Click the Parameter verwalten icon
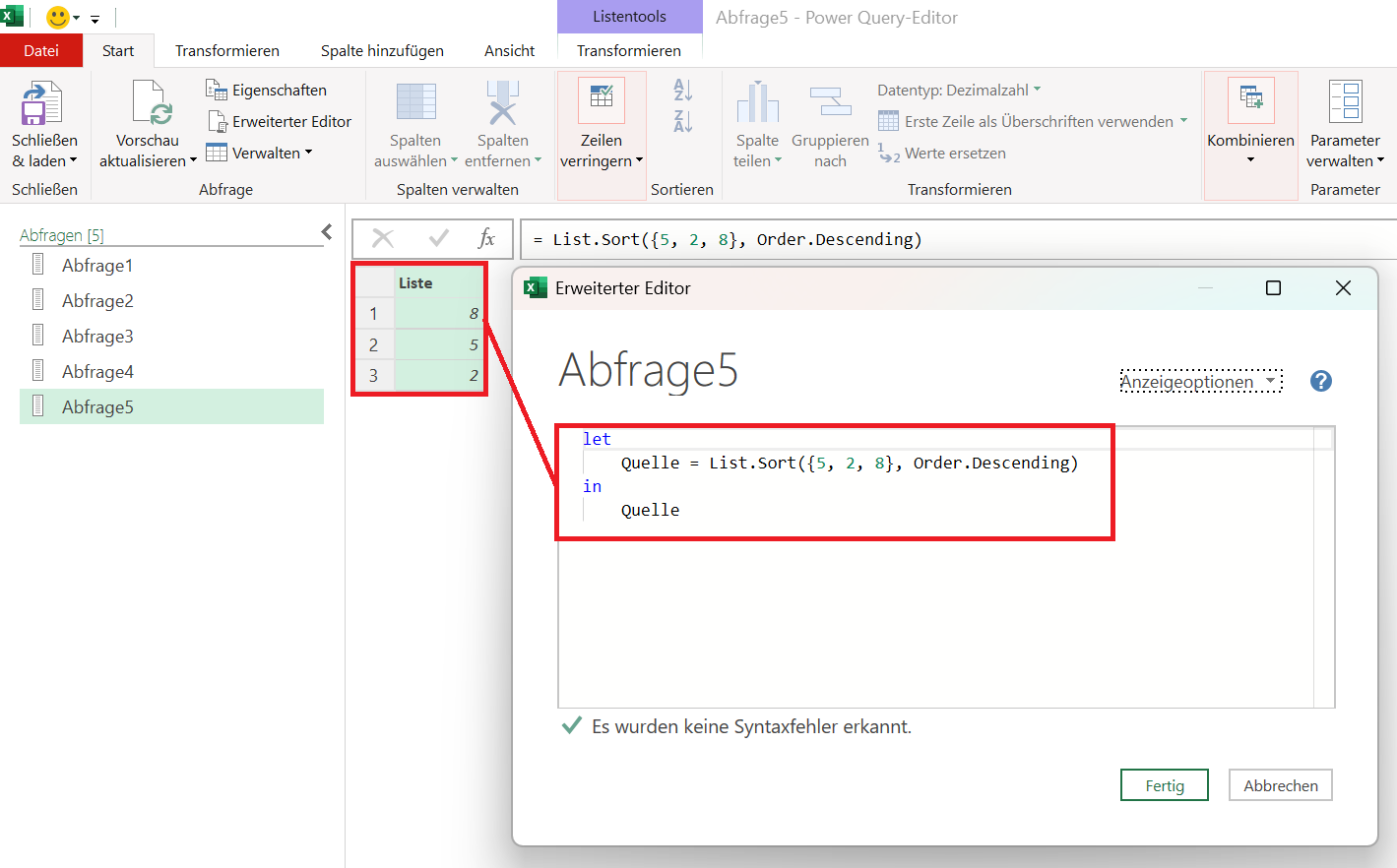The height and width of the screenshot is (868, 1397). click(x=1345, y=101)
